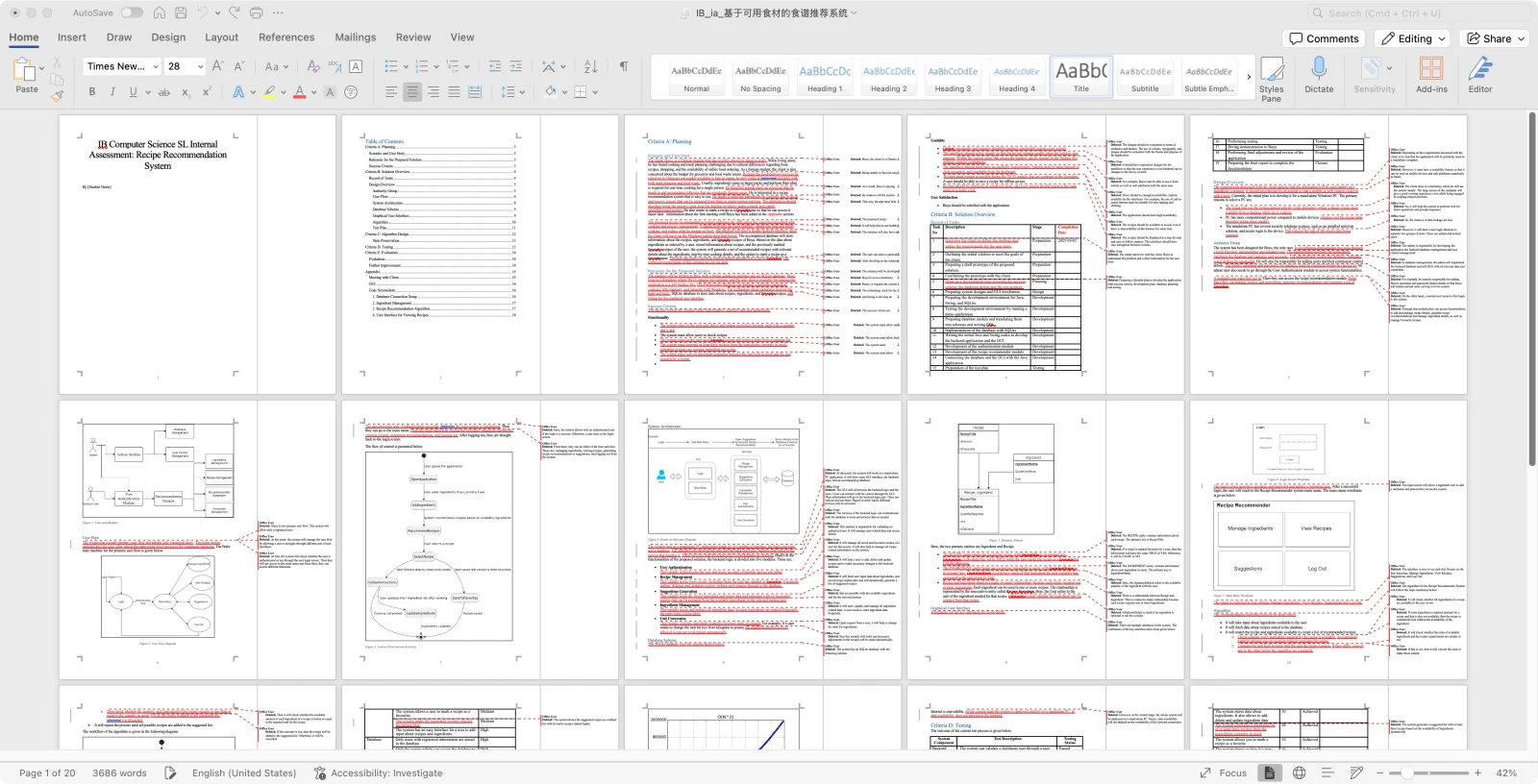Expand the styles gallery arrow
This screenshot has height=784, width=1538.
click(x=1249, y=77)
